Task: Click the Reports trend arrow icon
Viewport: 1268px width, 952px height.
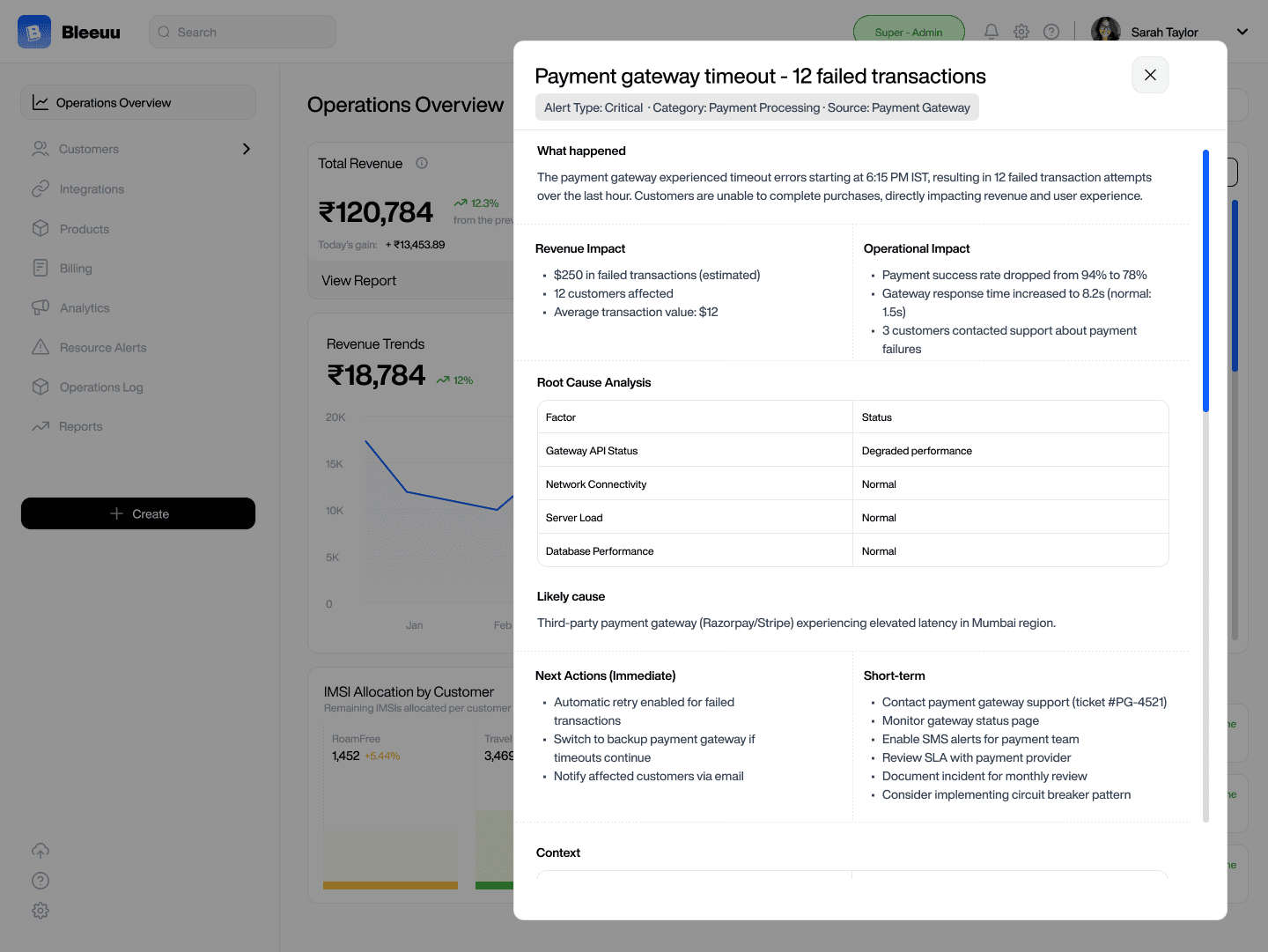Action: tap(41, 426)
